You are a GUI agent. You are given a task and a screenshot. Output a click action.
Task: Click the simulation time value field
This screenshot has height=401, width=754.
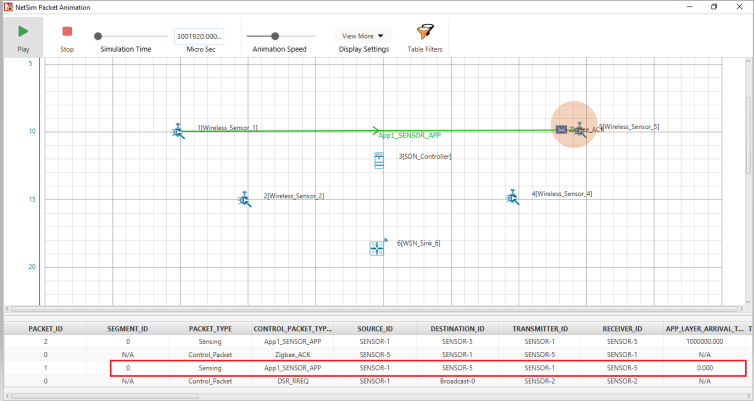click(x=198, y=36)
